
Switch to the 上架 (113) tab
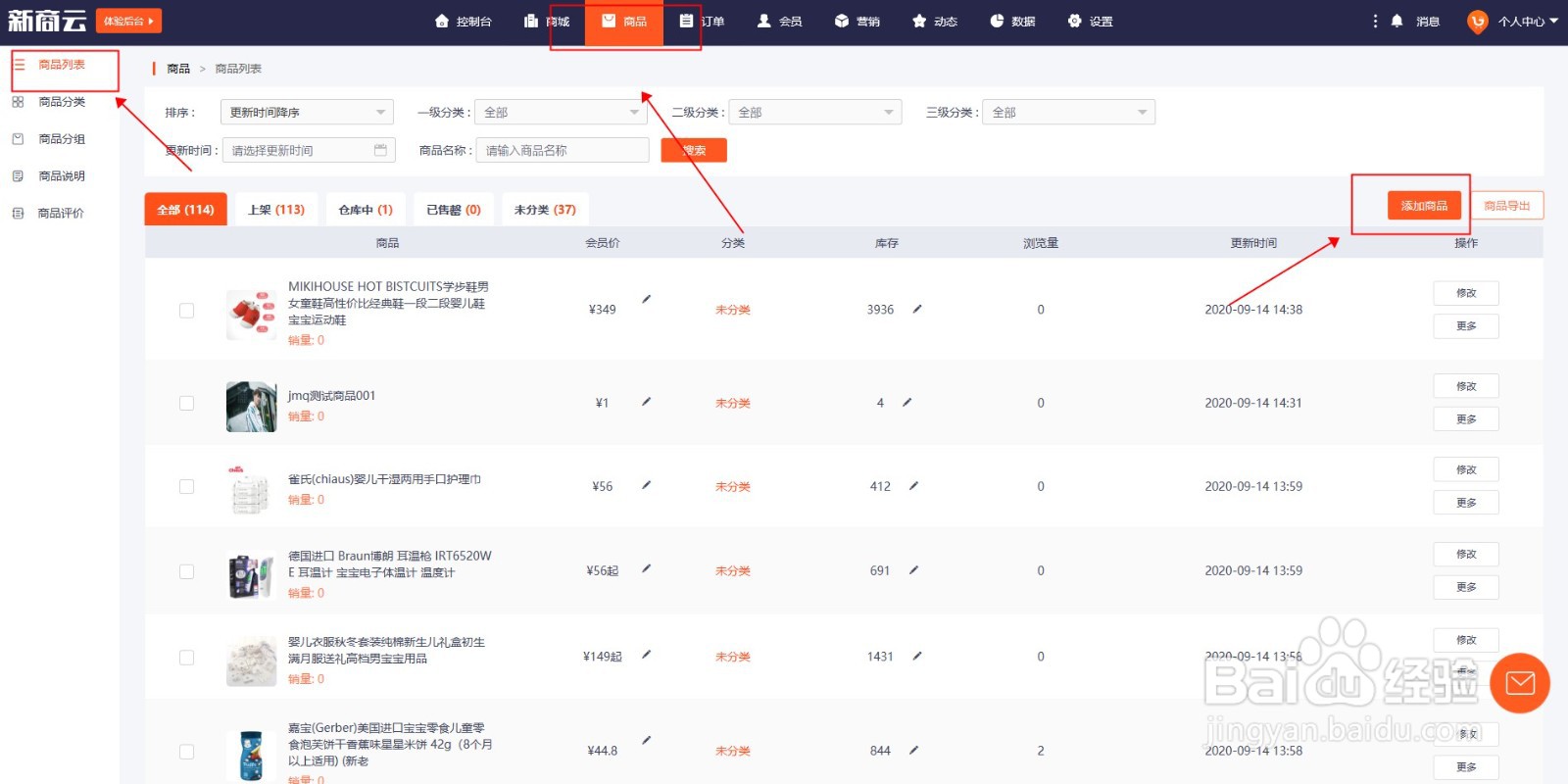(276, 209)
